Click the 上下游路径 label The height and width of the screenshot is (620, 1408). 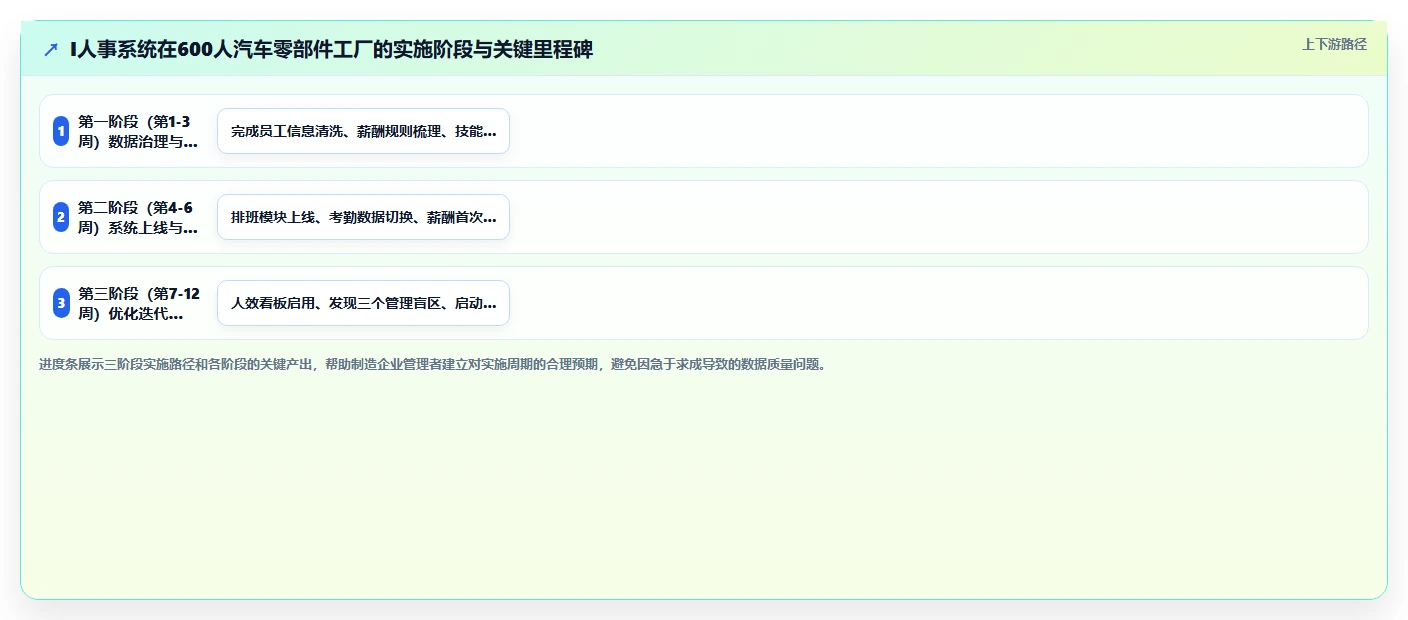(x=1334, y=44)
